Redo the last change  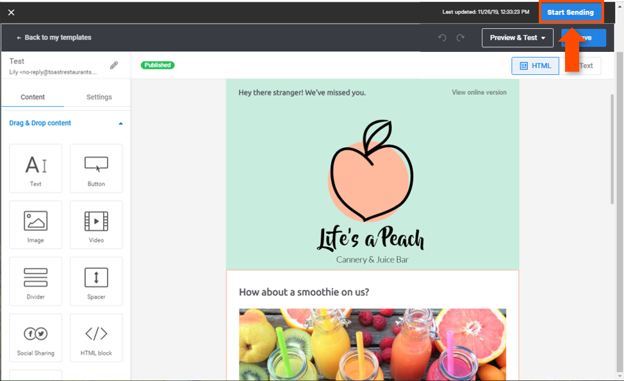coord(460,38)
